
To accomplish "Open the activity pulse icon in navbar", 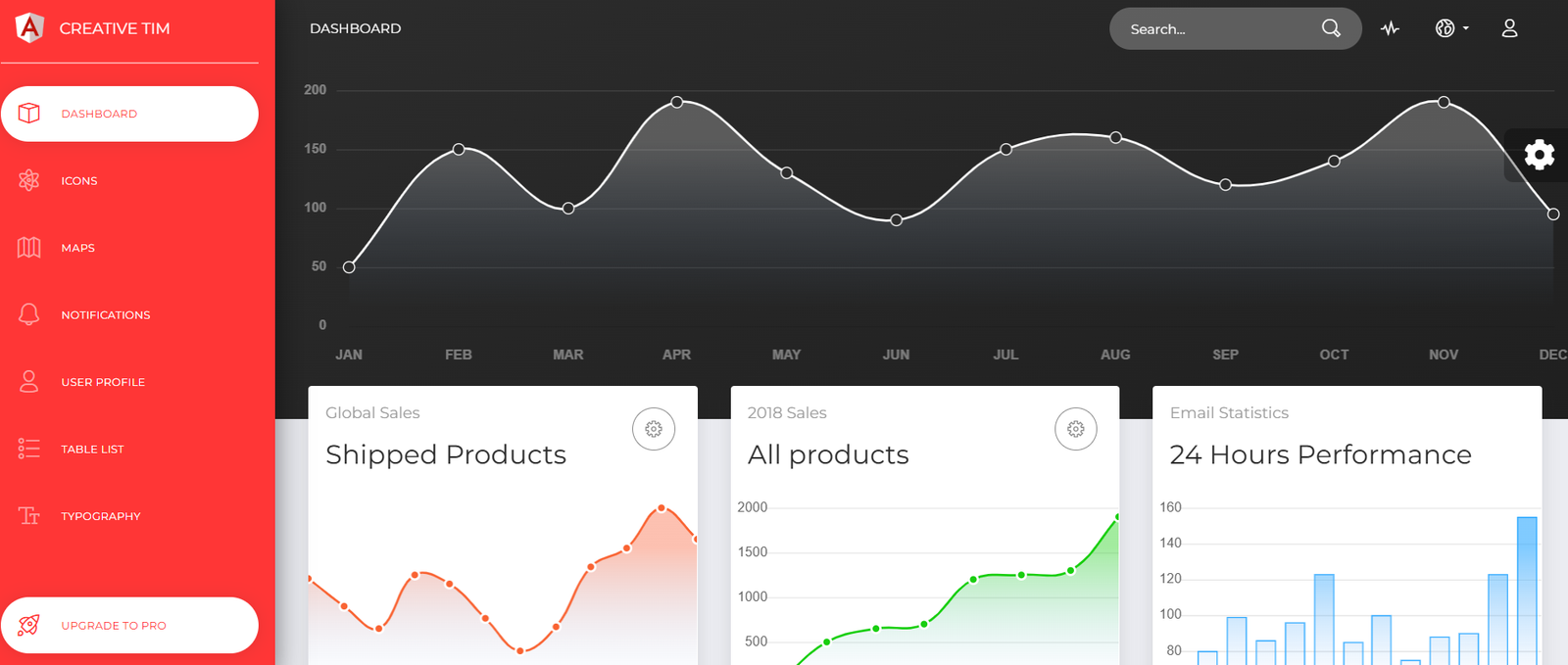I will 1390,28.
